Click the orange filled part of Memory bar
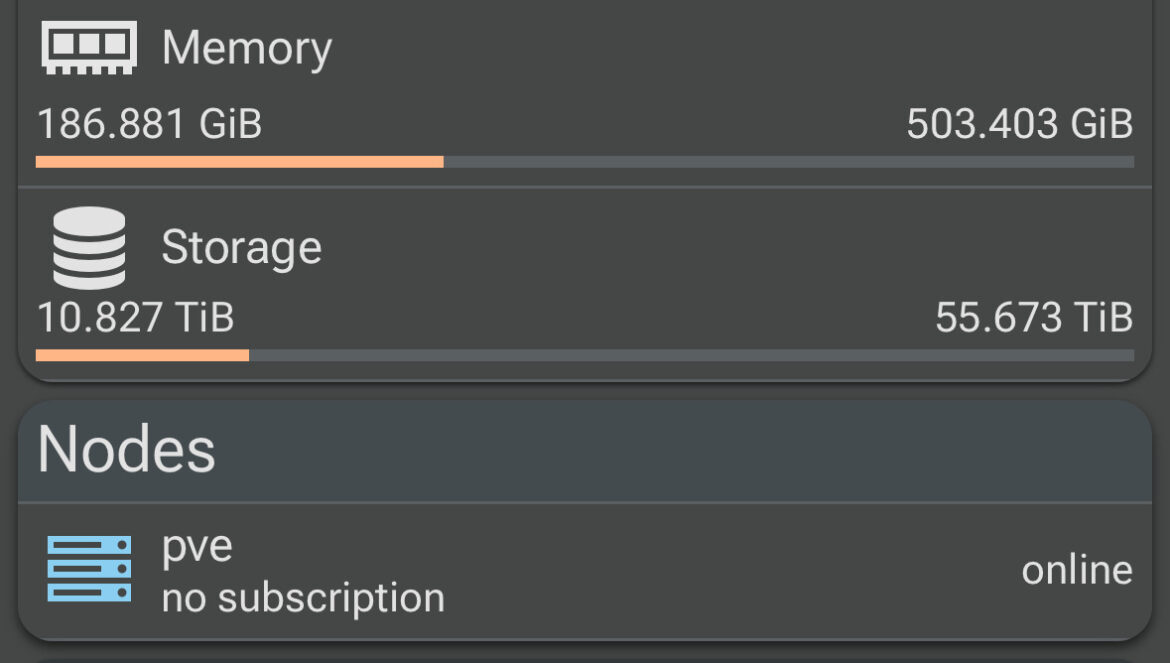The width and height of the screenshot is (1170, 663). pyautogui.click(x=239, y=161)
